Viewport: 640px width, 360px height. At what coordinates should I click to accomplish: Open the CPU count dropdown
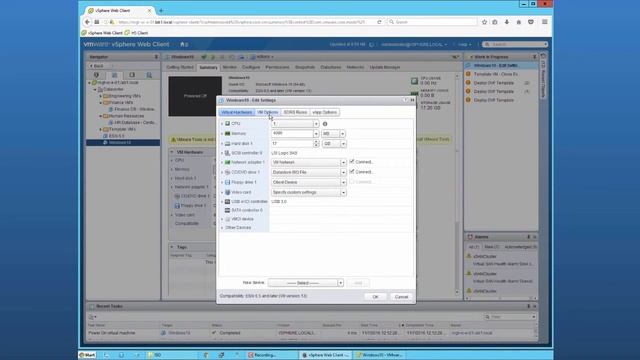click(x=316, y=124)
